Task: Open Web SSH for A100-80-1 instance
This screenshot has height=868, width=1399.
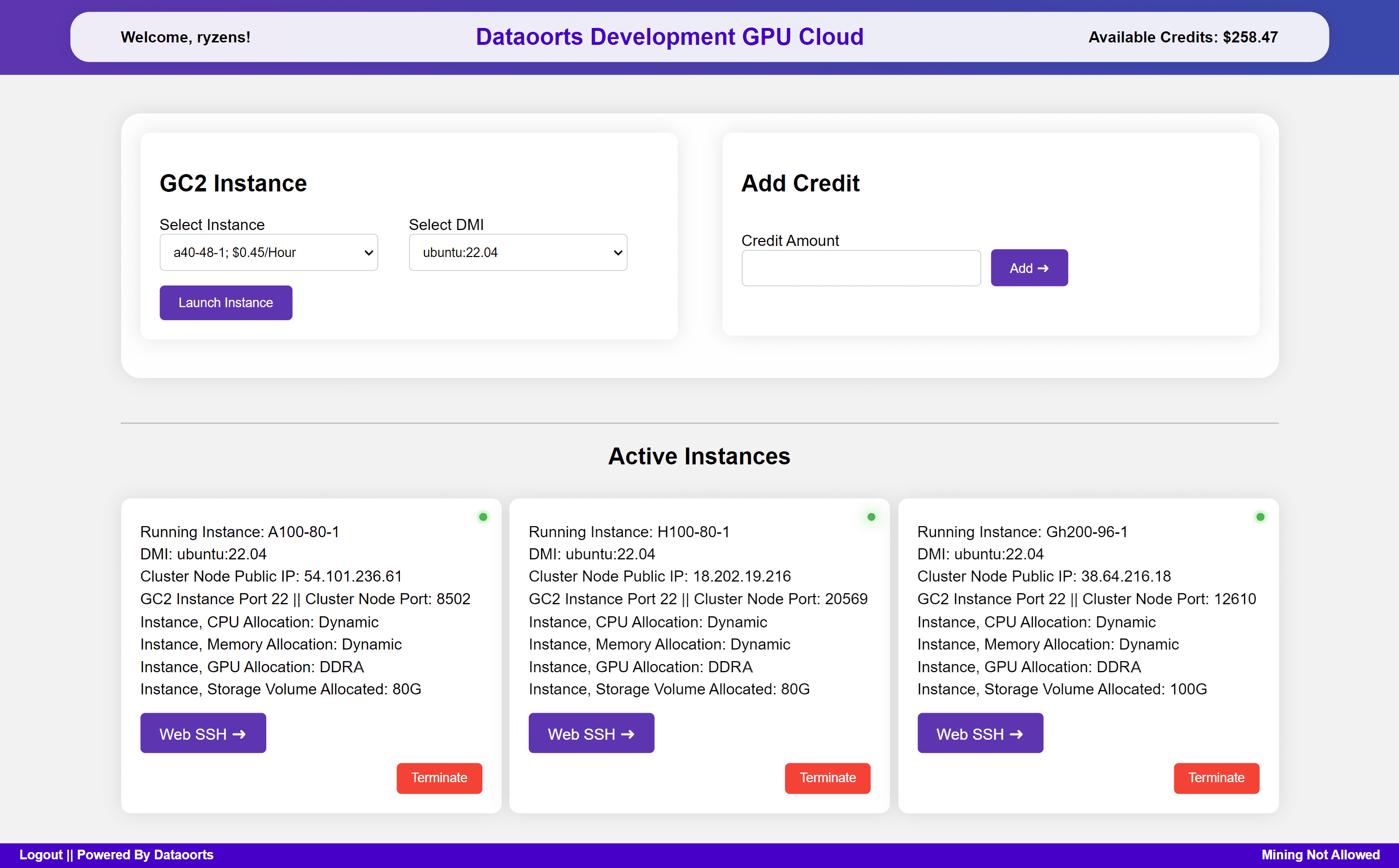Action: [x=203, y=733]
